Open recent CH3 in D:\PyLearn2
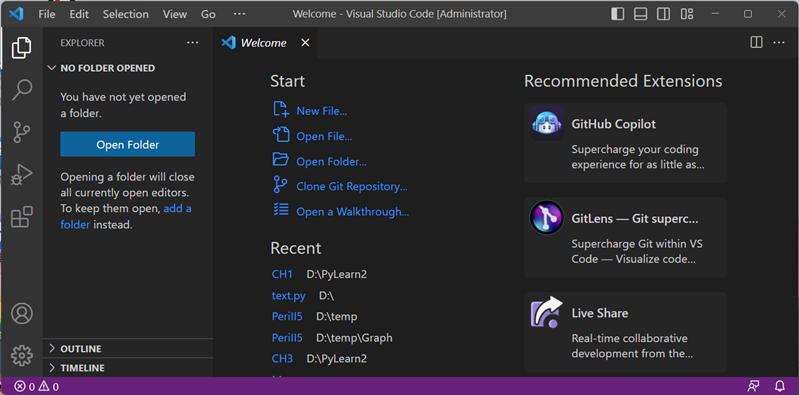 point(282,359)
